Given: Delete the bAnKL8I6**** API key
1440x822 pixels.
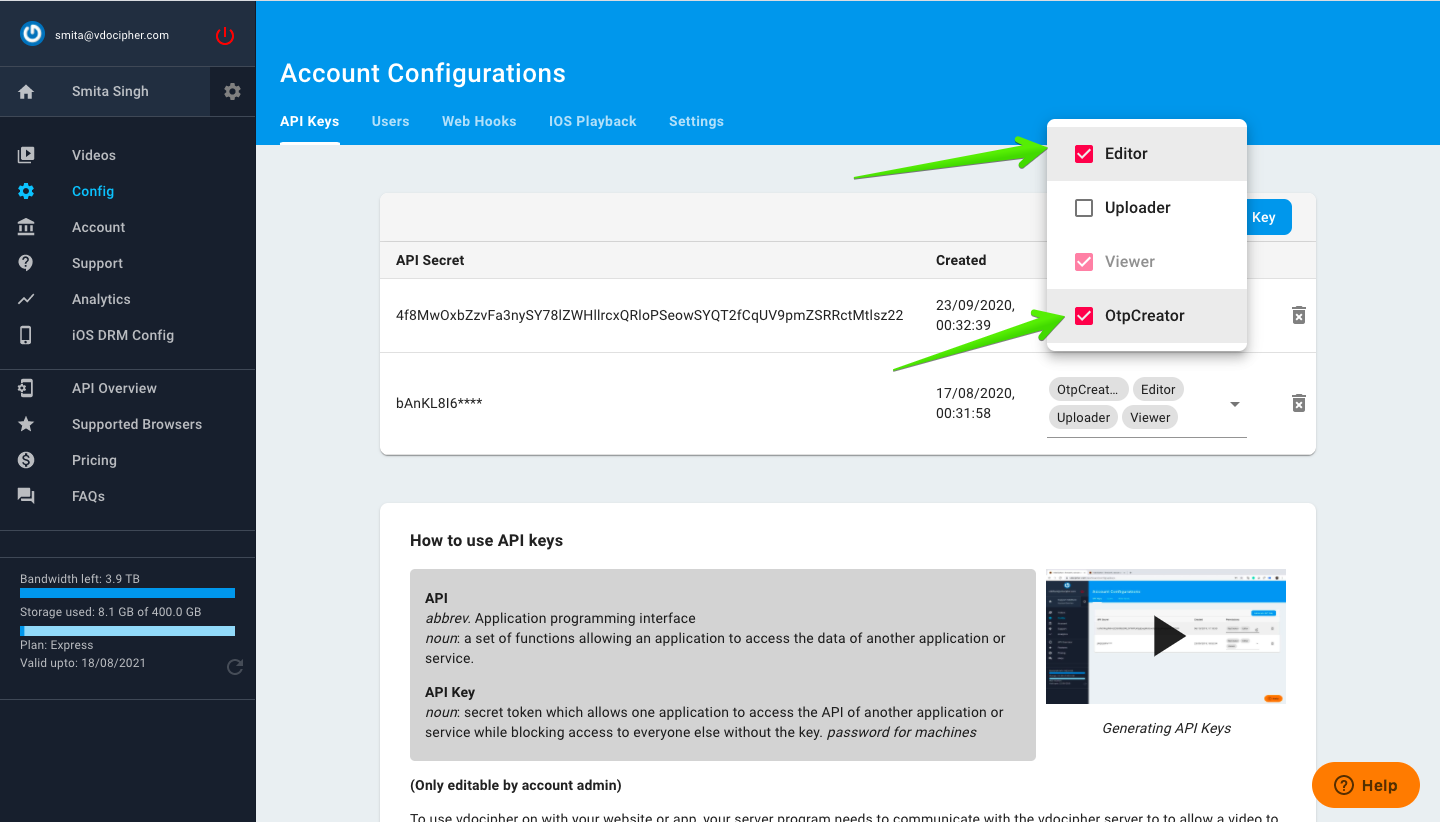Looking at the screenshot, I should click(1299, 403).
